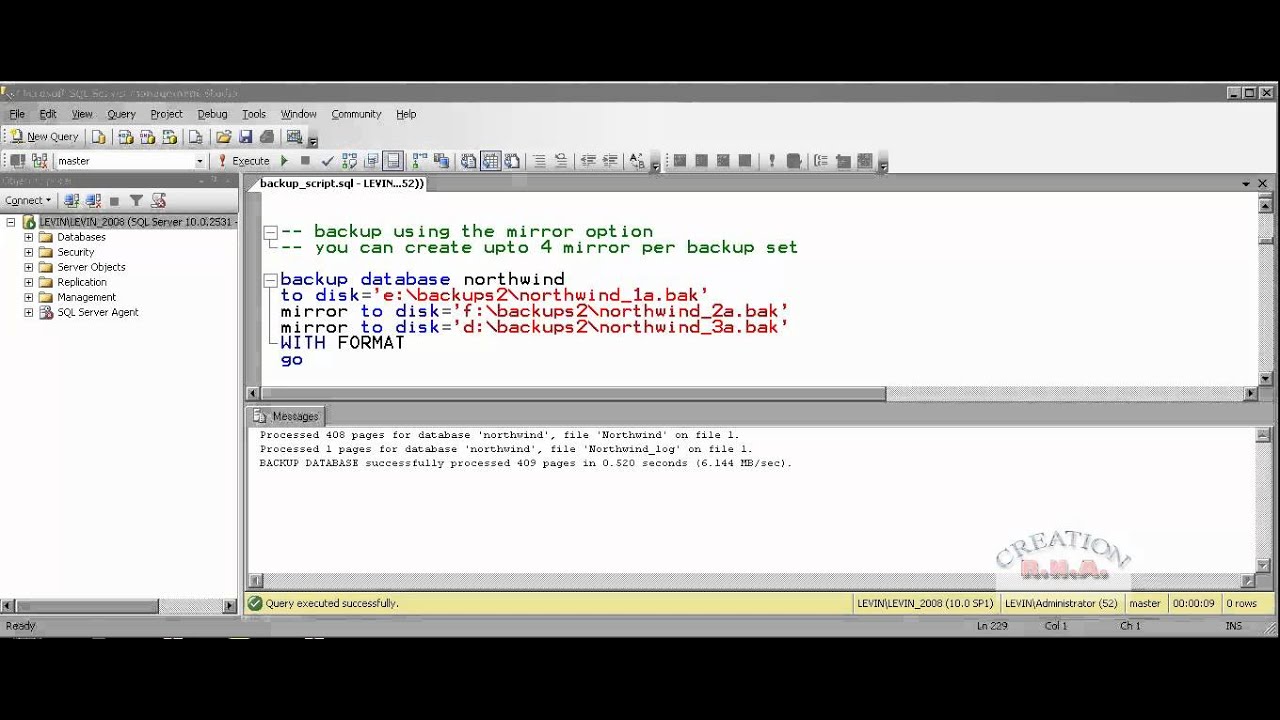Image resolution: width=1280 pixels, height=720 pixels.
Task: Open the Community menu
Action: (x=356, y=114)
